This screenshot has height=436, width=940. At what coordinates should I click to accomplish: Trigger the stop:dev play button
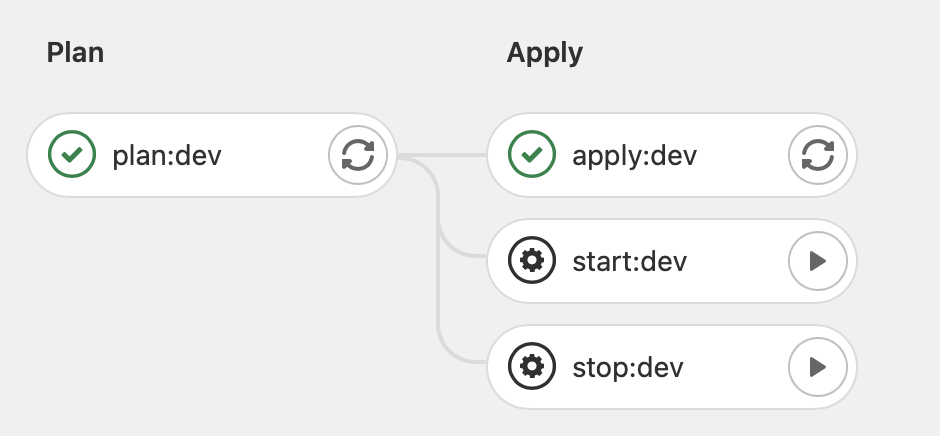coord(818,368)
